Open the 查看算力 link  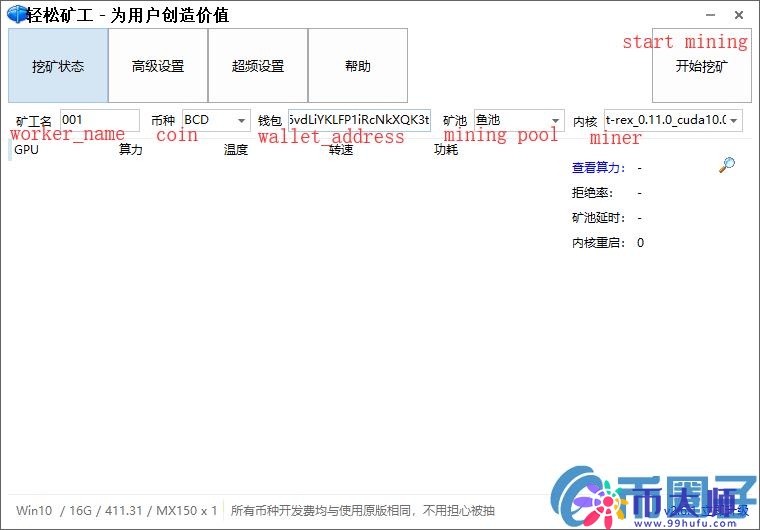[599, 168]
